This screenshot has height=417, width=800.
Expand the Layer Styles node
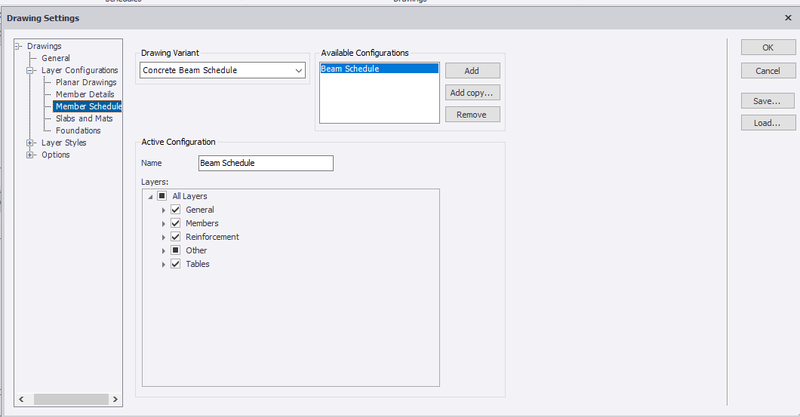tap(30, 143)
